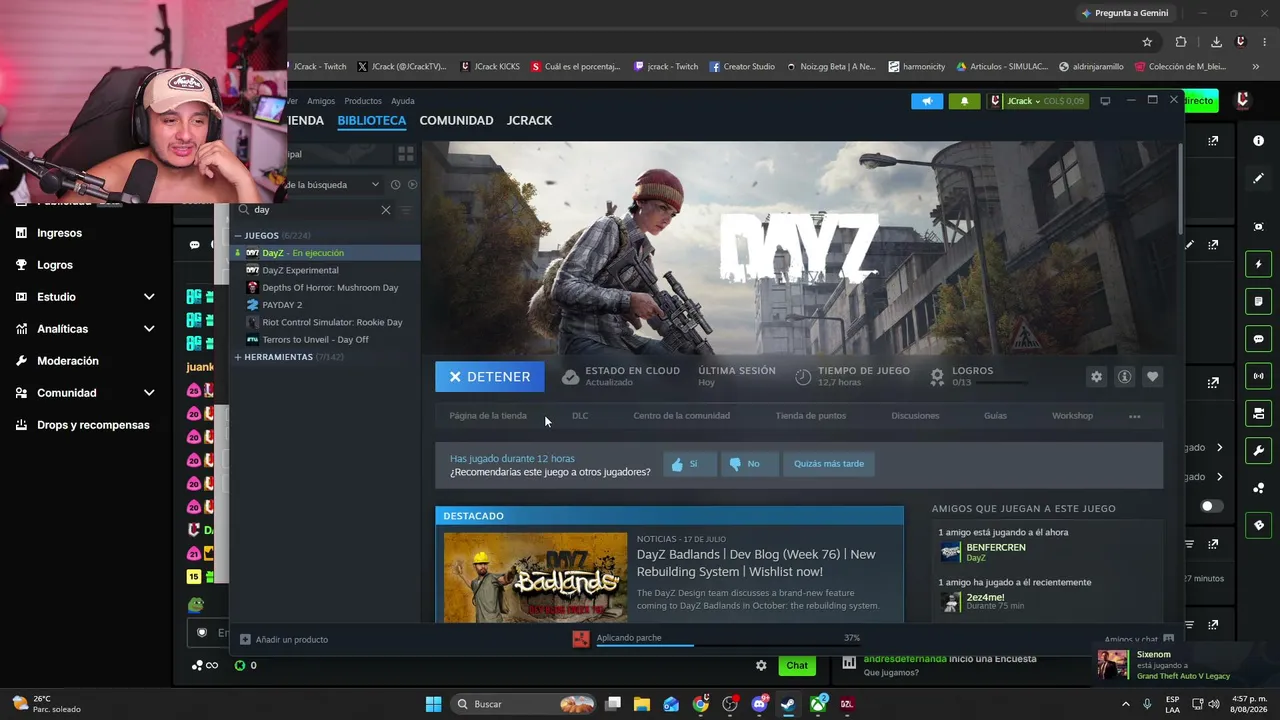Expand Estudio section in Twitch sidebar

149,297
